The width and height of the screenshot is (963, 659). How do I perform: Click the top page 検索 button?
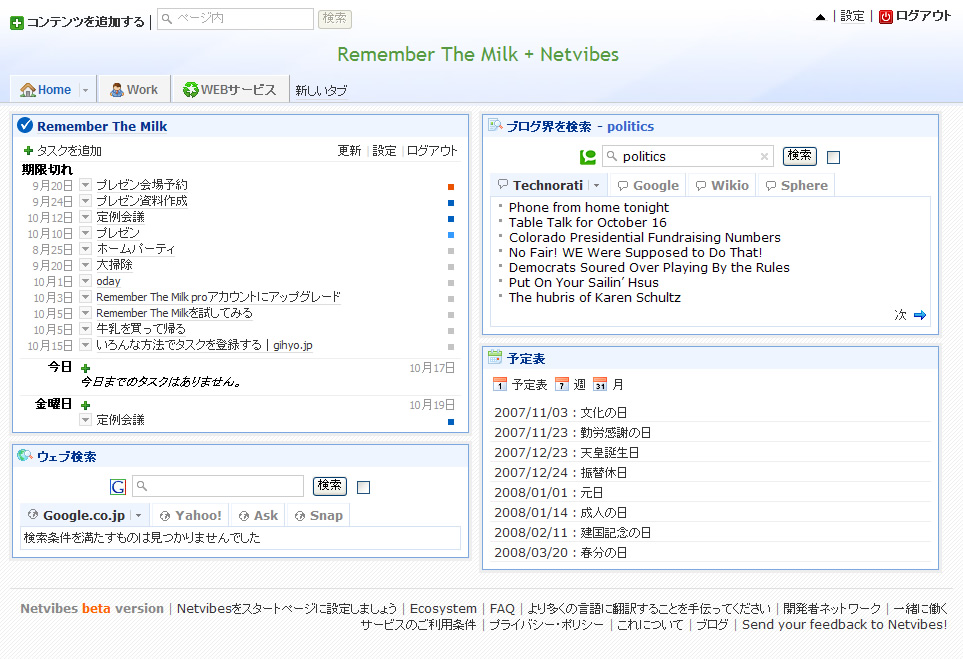point(335,18)
